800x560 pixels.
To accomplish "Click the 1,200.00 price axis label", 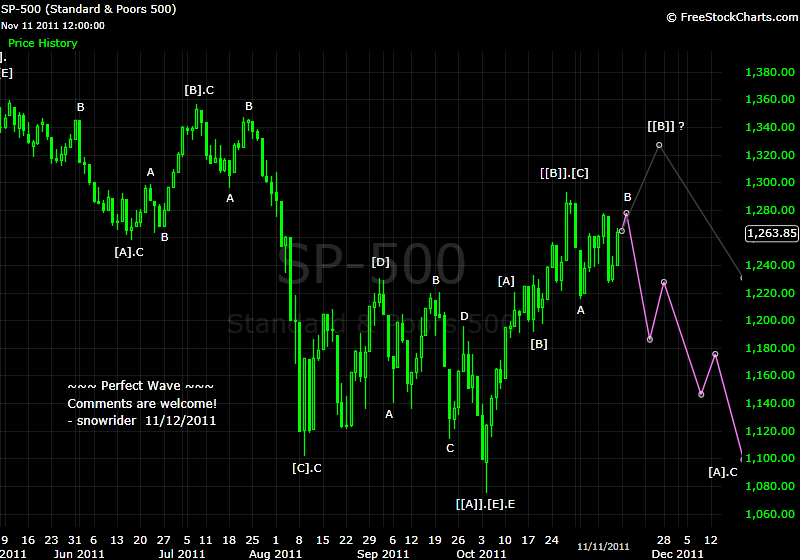I will (x=770, y=320).
